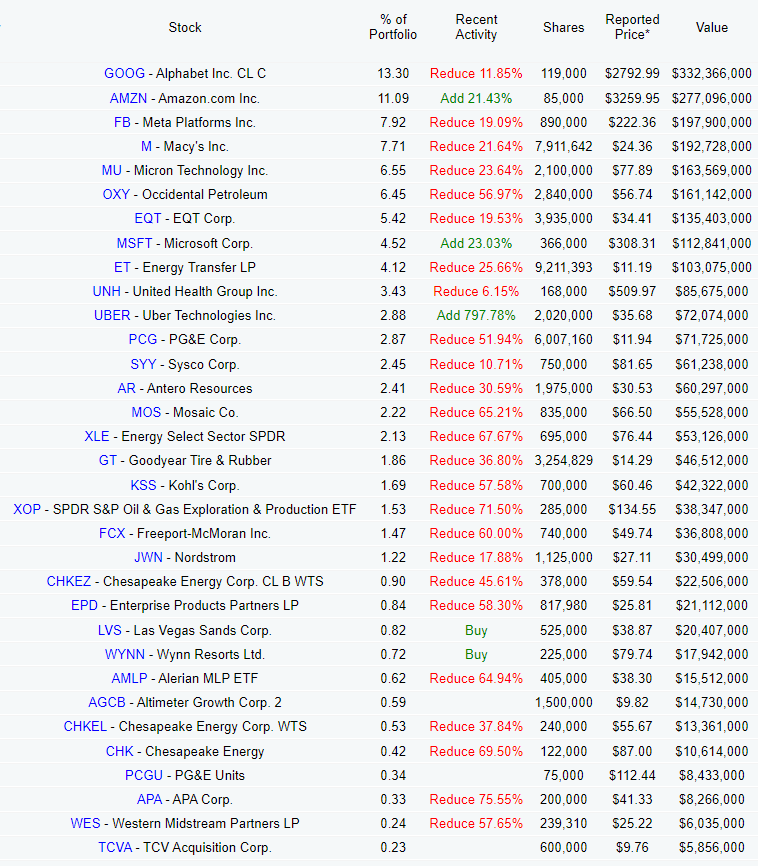Open the XLE ticker link
The image size is (760, 866).
pyautogui.click(x=97, y=436)
